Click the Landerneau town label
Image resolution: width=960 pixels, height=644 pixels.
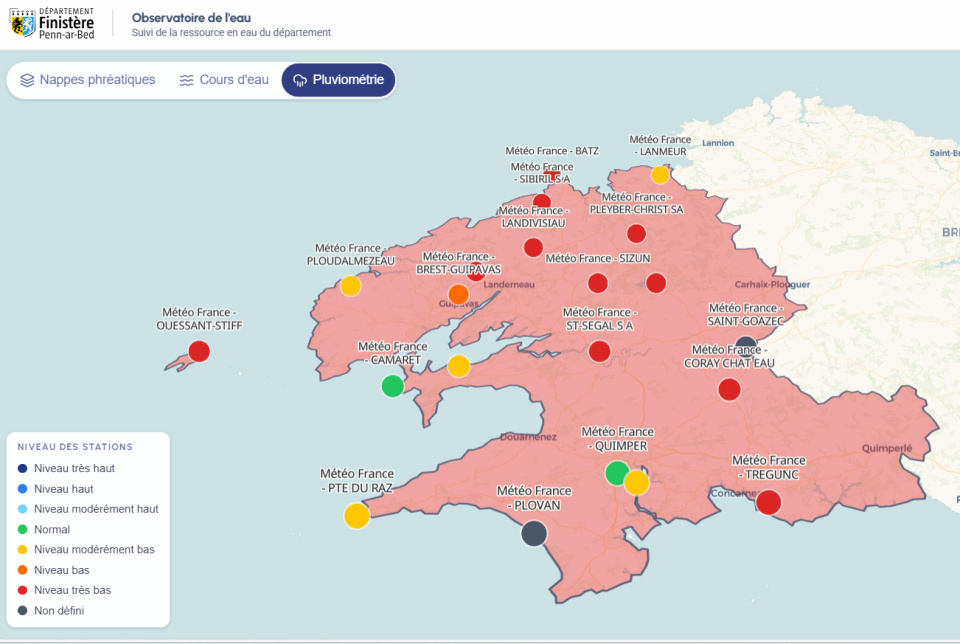509,284
